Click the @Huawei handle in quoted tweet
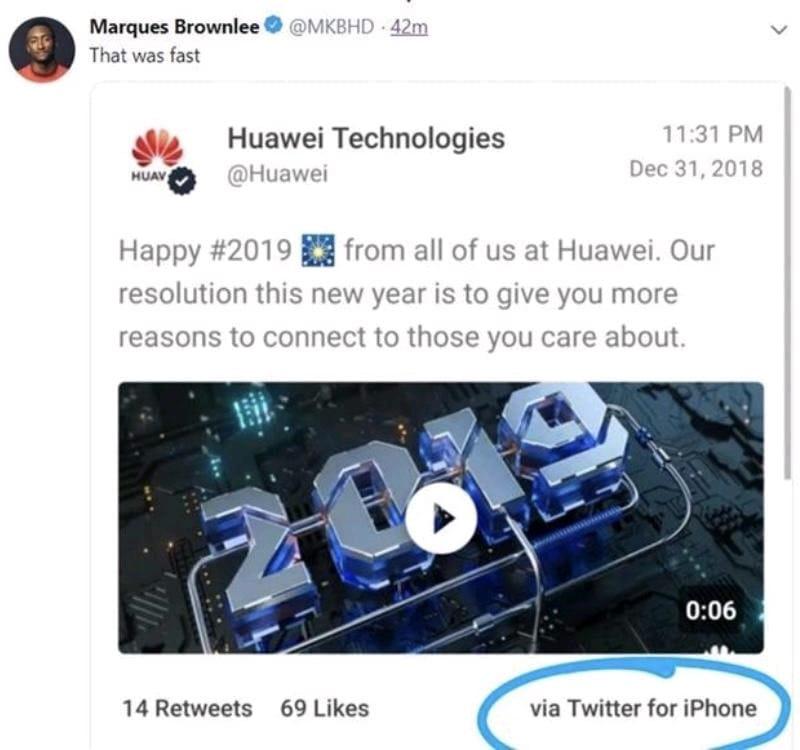Viewport: 800px width, 750px height. coord(277,174)
